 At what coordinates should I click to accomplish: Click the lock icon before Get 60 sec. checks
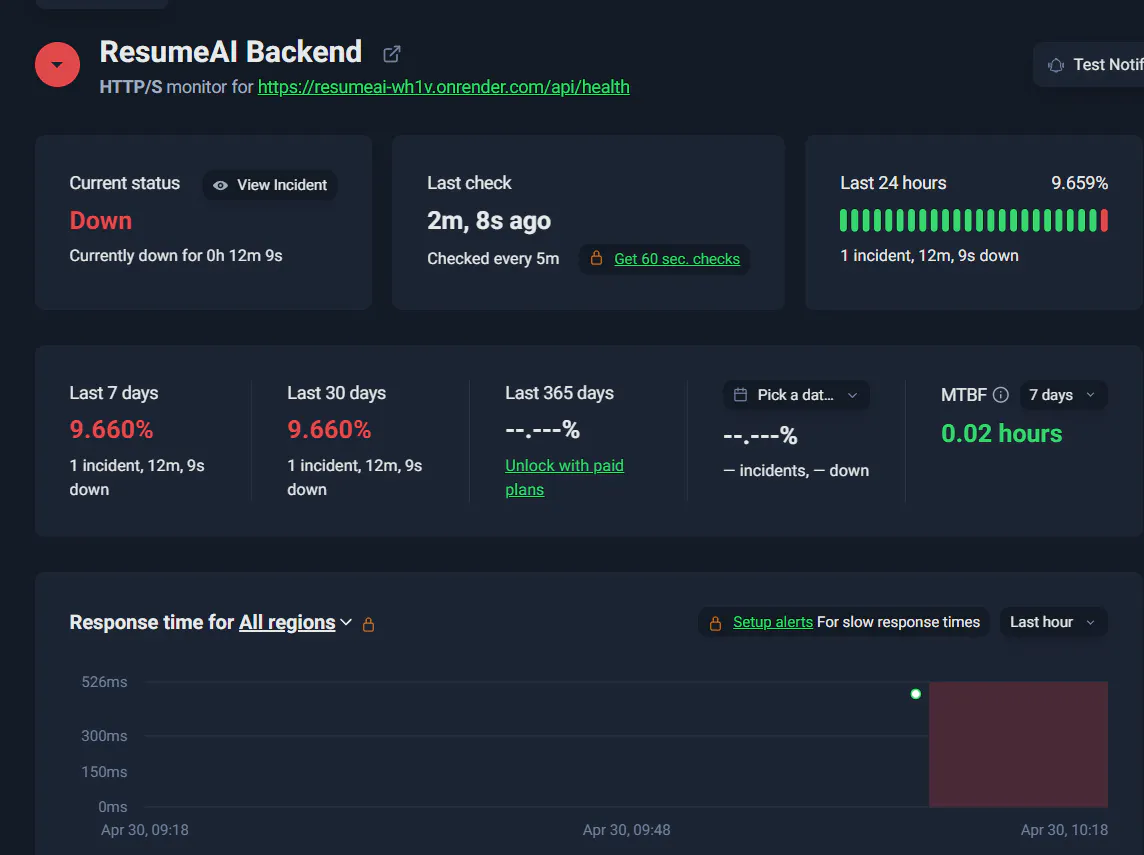pos(596,258)
